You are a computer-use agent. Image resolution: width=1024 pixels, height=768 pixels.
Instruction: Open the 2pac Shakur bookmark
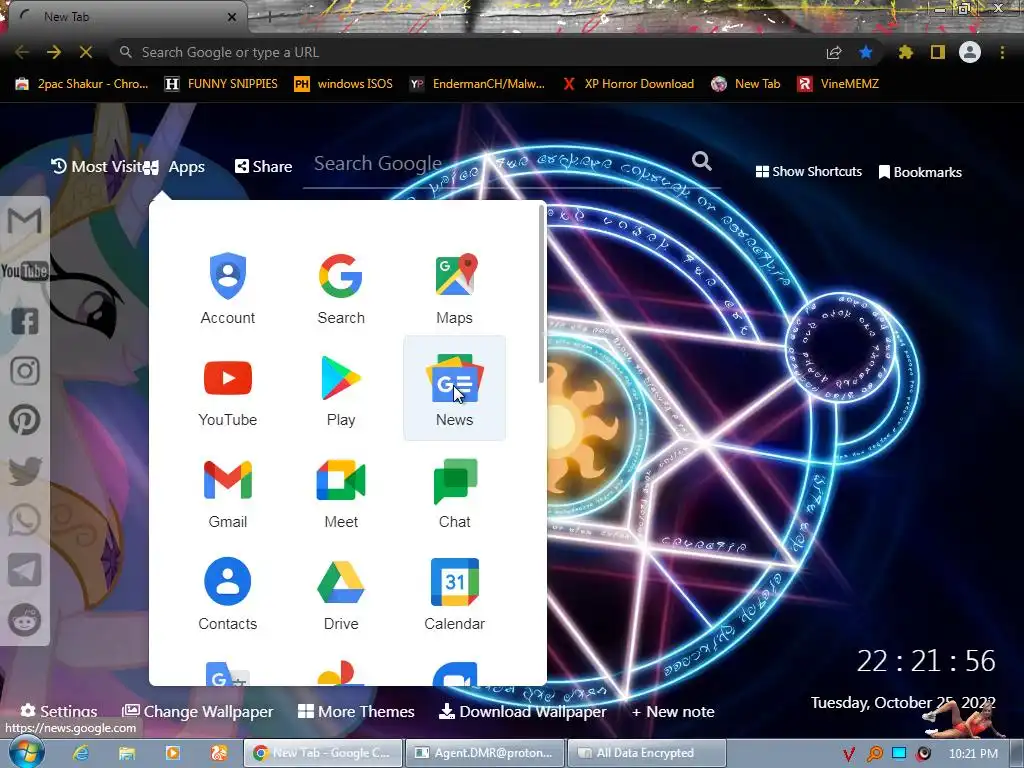[82, 84]
